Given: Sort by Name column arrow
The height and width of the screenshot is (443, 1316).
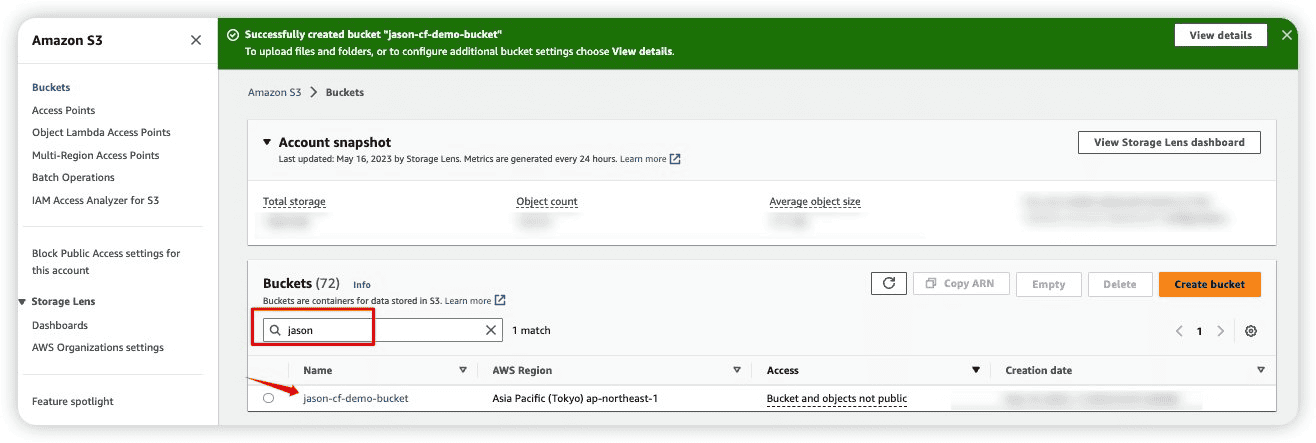Looking at the screenshot, I should pyautogui.click(x=462, y=370).
